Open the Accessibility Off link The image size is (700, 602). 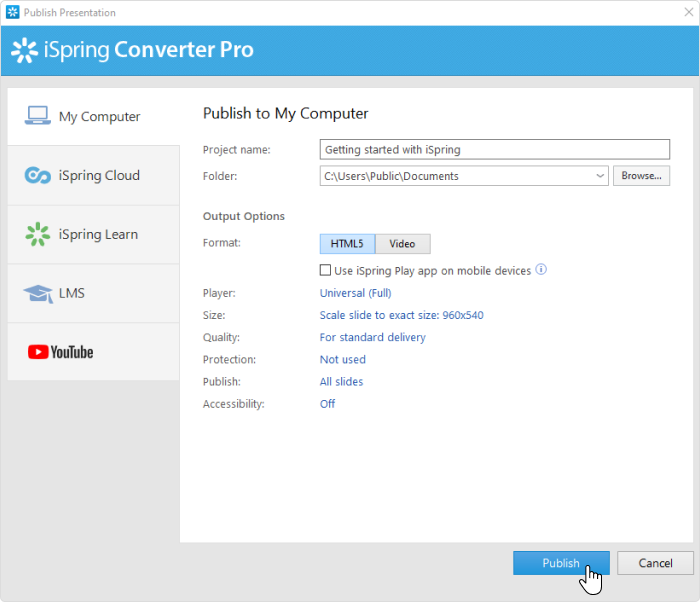(327, 404)
